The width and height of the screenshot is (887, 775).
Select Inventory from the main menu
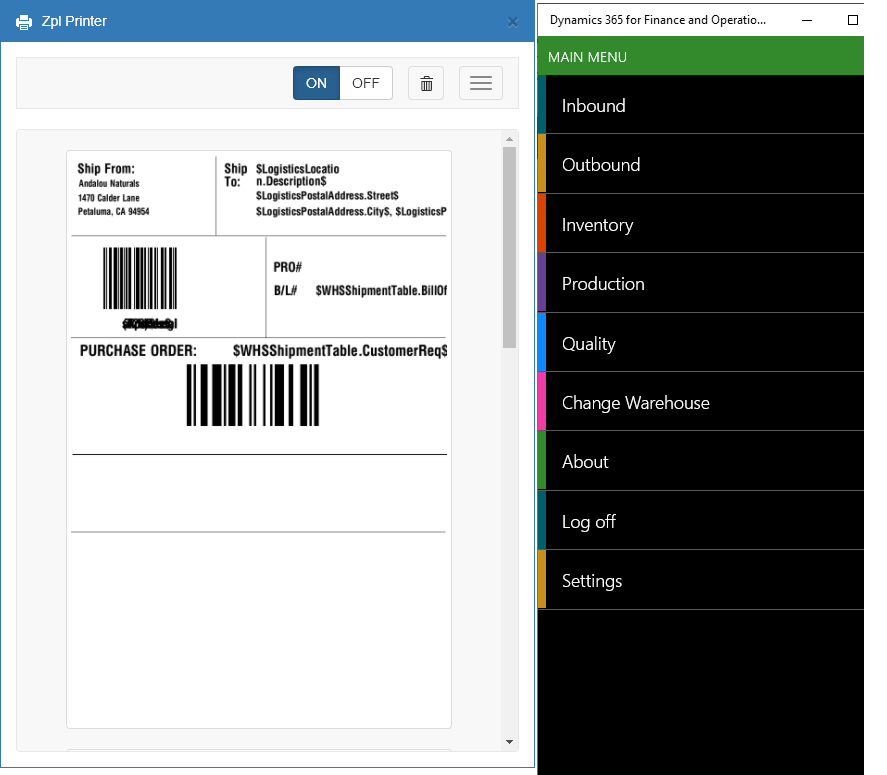click(700, 224)
